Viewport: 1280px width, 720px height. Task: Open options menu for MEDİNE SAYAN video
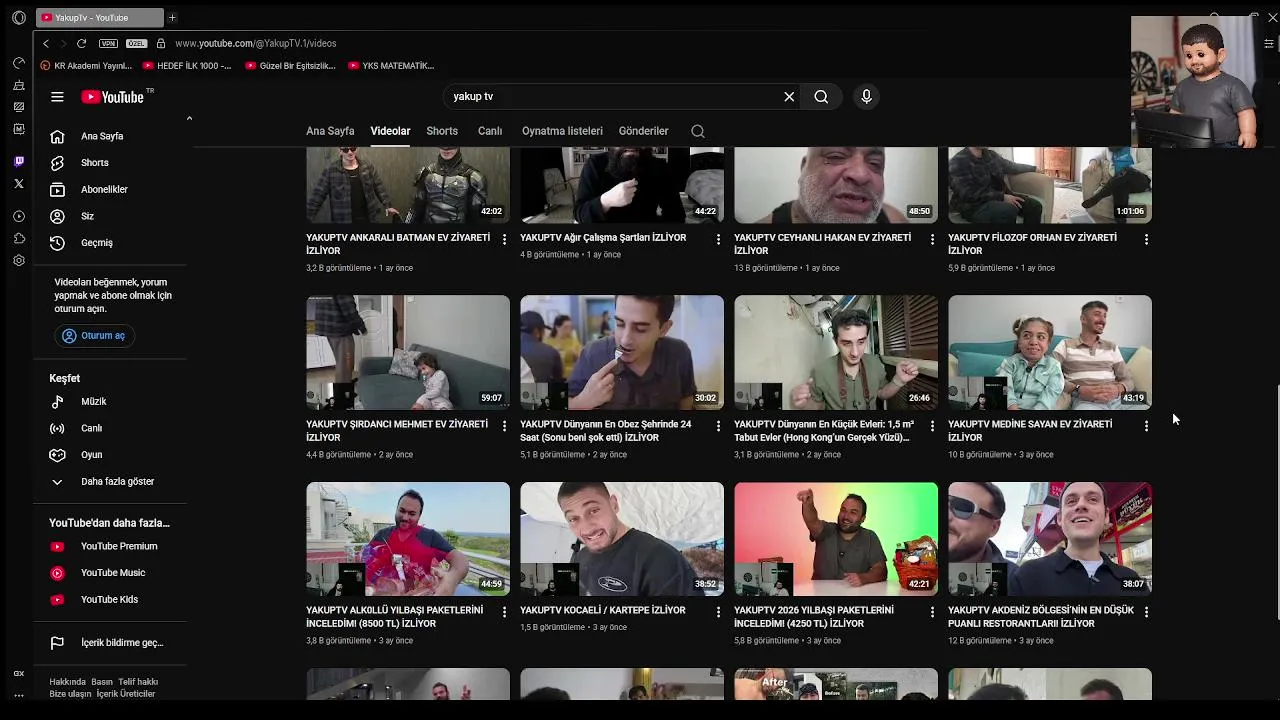1146,426
